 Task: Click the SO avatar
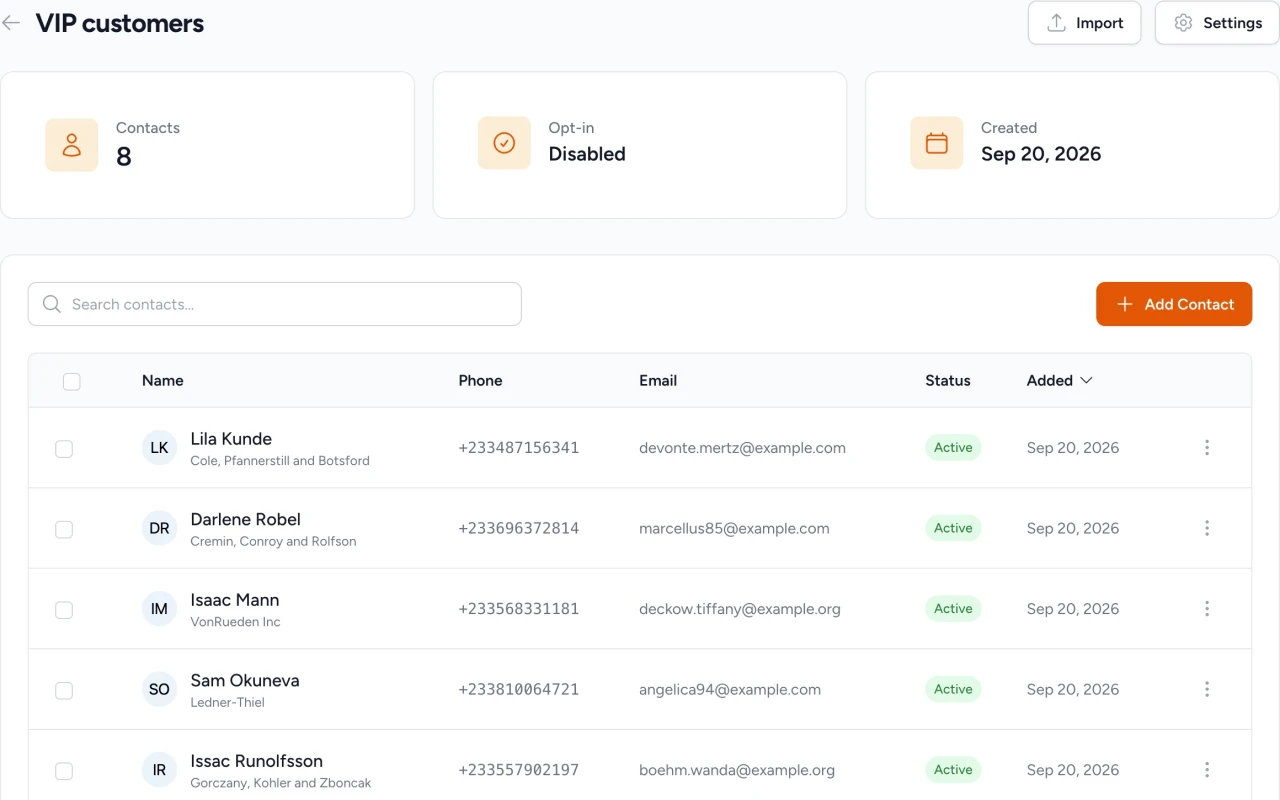[x=159, y=689]
